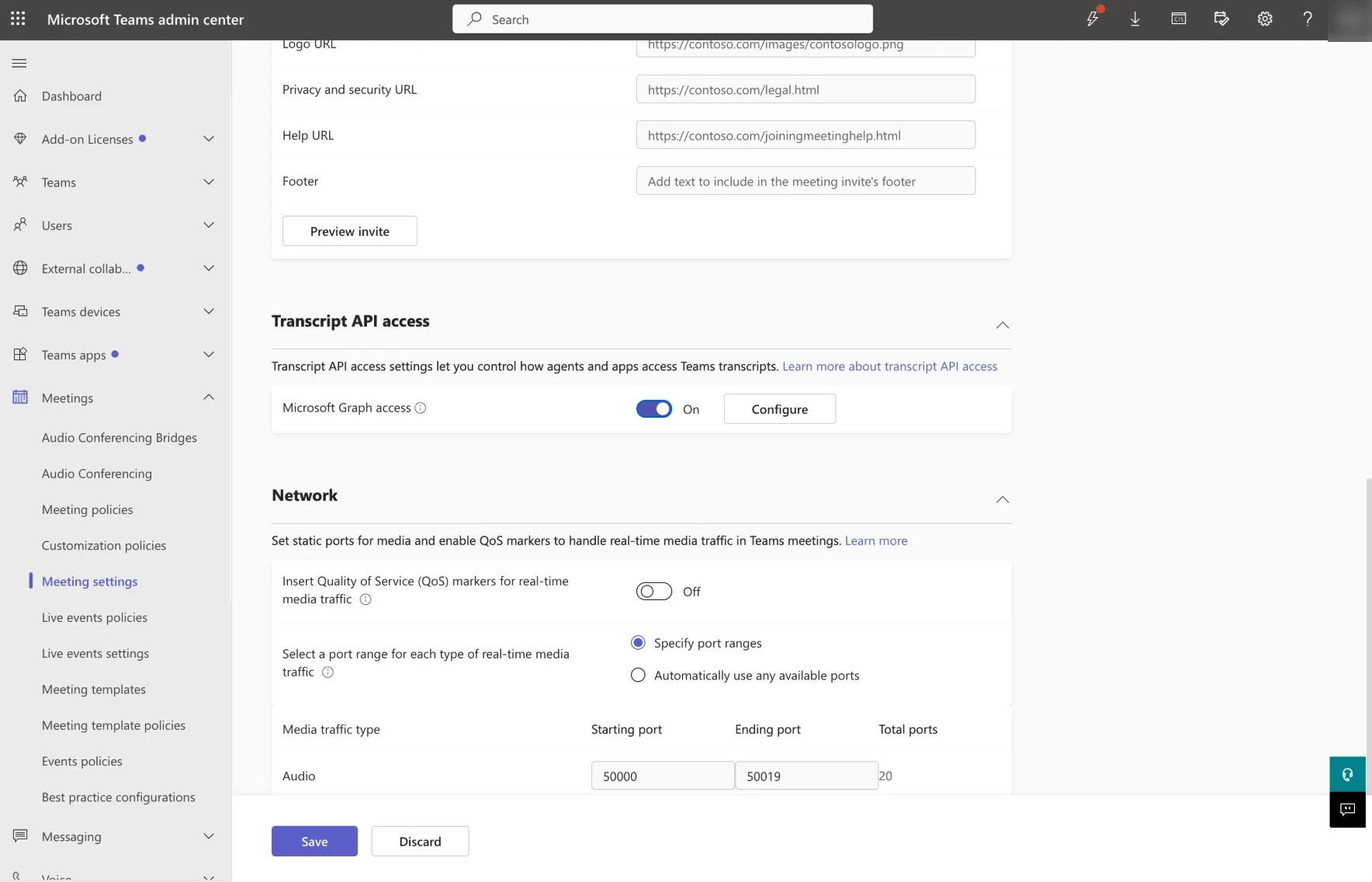Collapse the navigation hamburger menu
The height and width of the screenshot is (882, 1372).
(19, 63)
